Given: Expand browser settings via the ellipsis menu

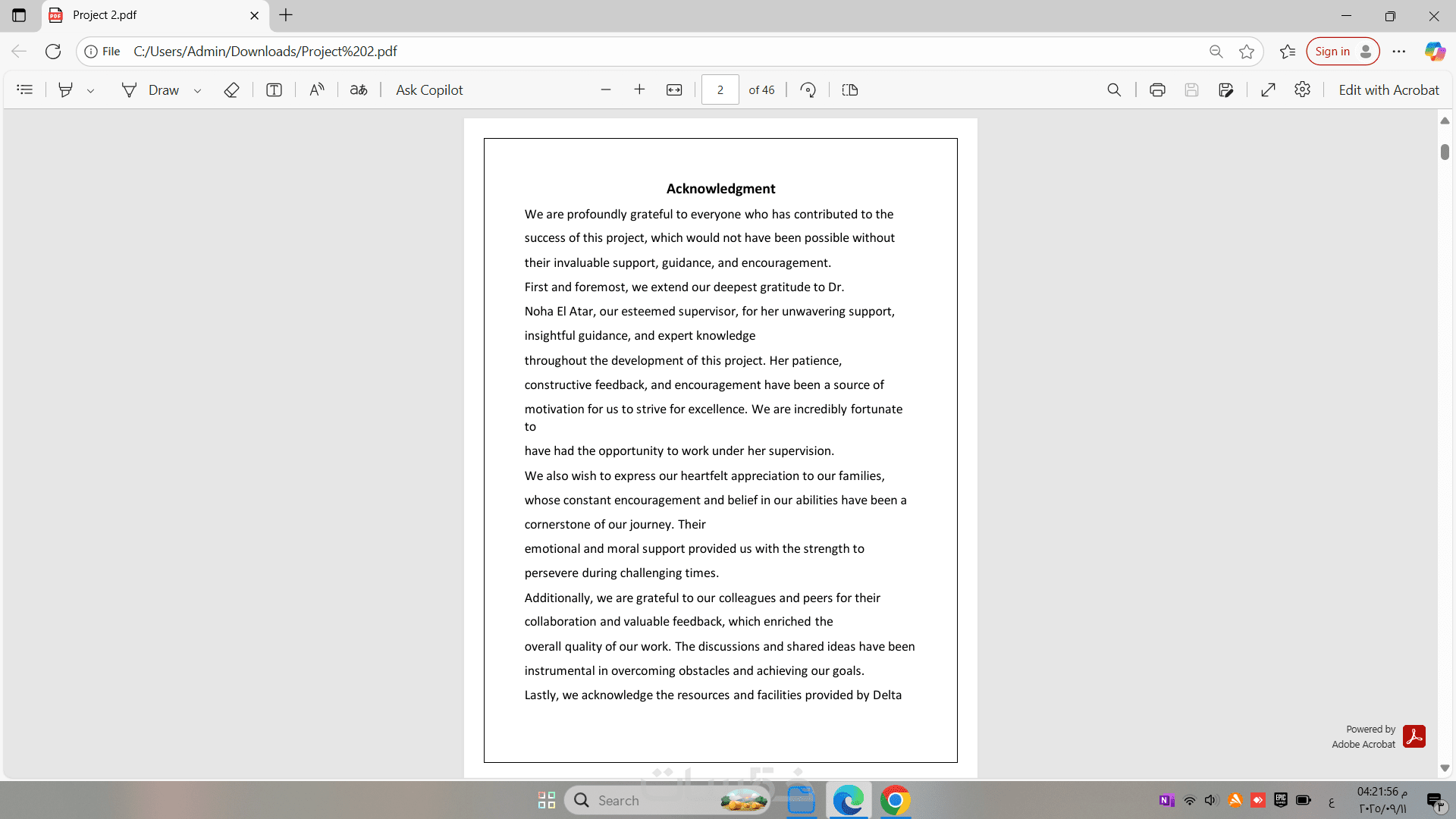Looking at the screenshot, I should 1399,51.
